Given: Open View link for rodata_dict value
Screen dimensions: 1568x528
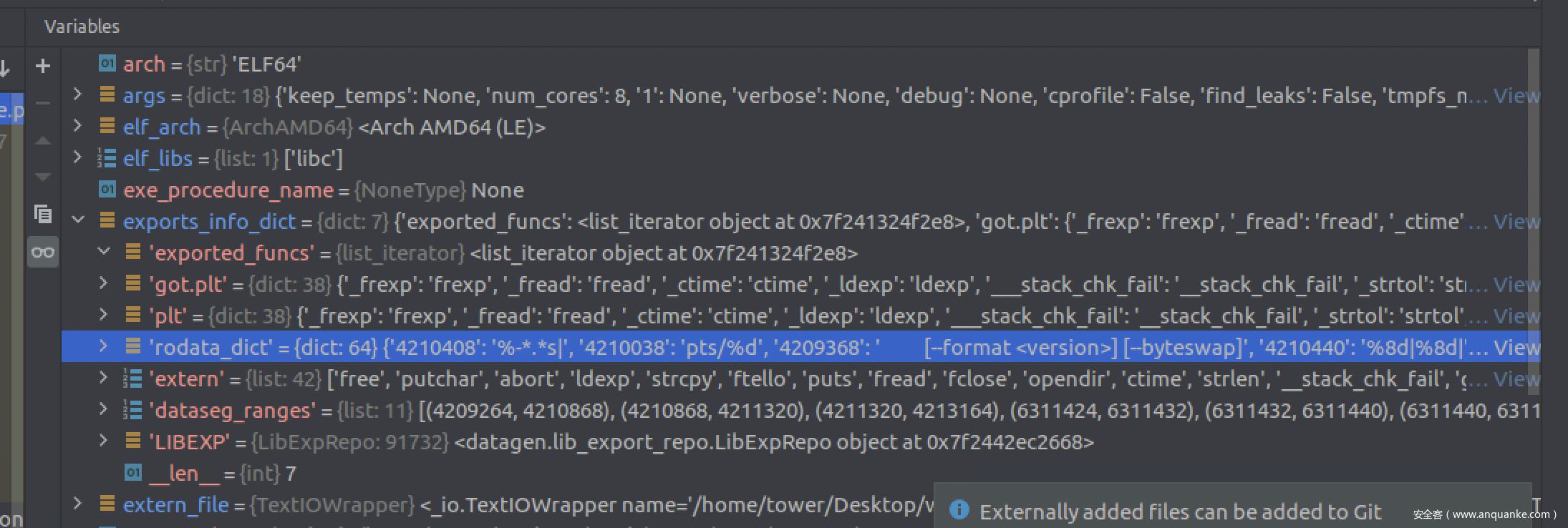Looking at the screenshot, I should (x=1516, y=348).
